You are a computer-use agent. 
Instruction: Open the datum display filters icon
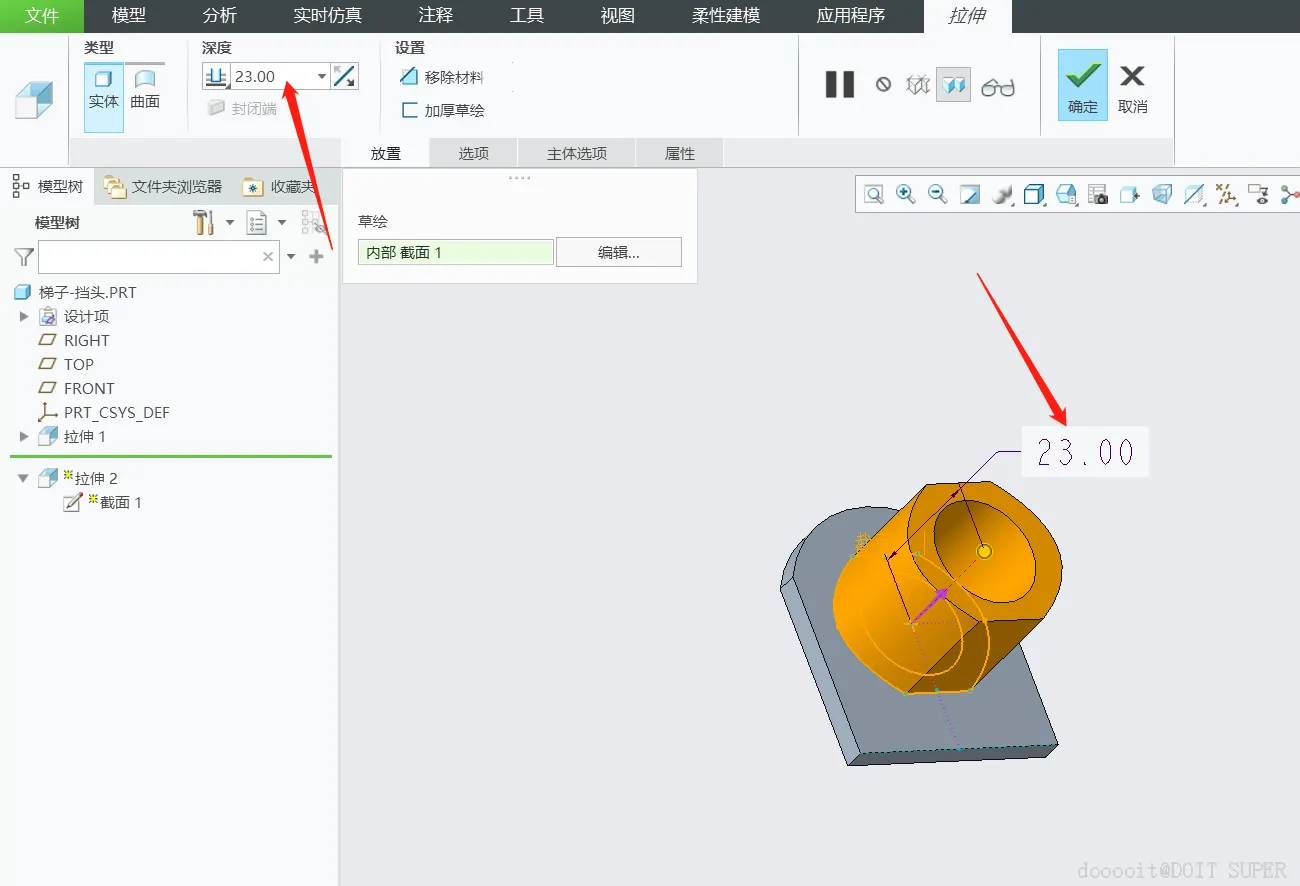[1226, 195]
